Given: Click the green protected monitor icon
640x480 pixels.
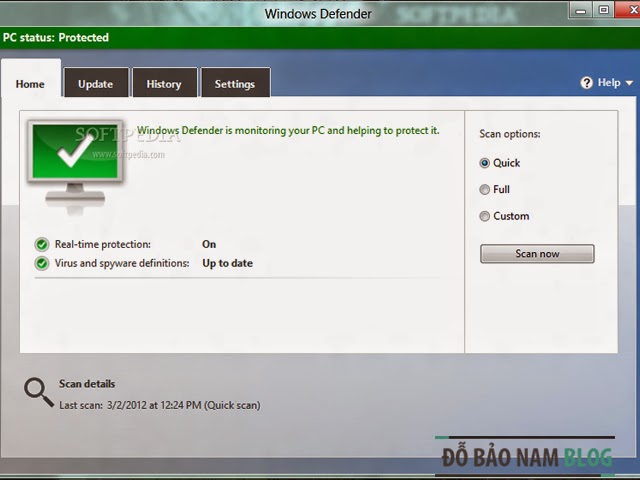Looking at the screenshot, I should point(75,167).
